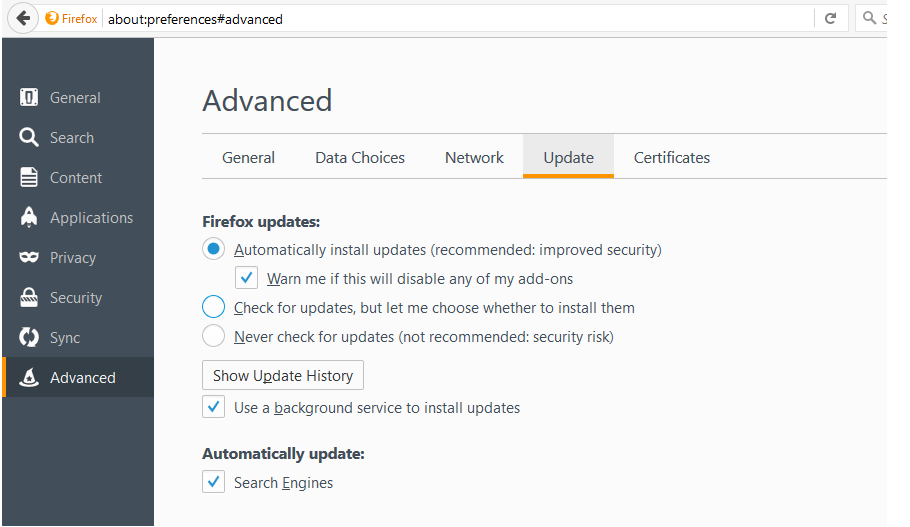Viewport: 910px width, 527px height.
Task: Open Sync preferences label in sidebar
Action: pos(65,338)
